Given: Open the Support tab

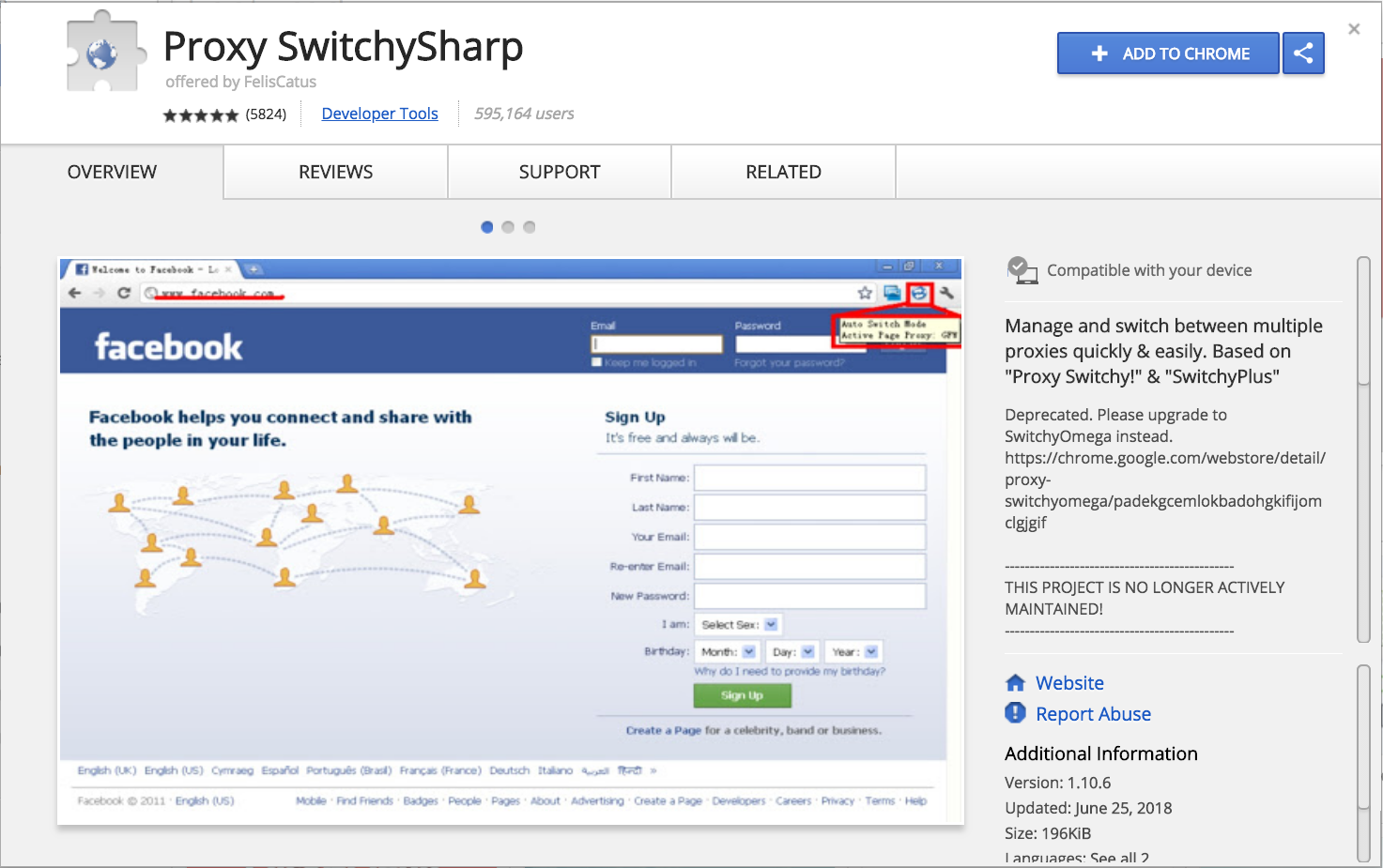Looking at the screenshot, I should click(x=559, y=172).
